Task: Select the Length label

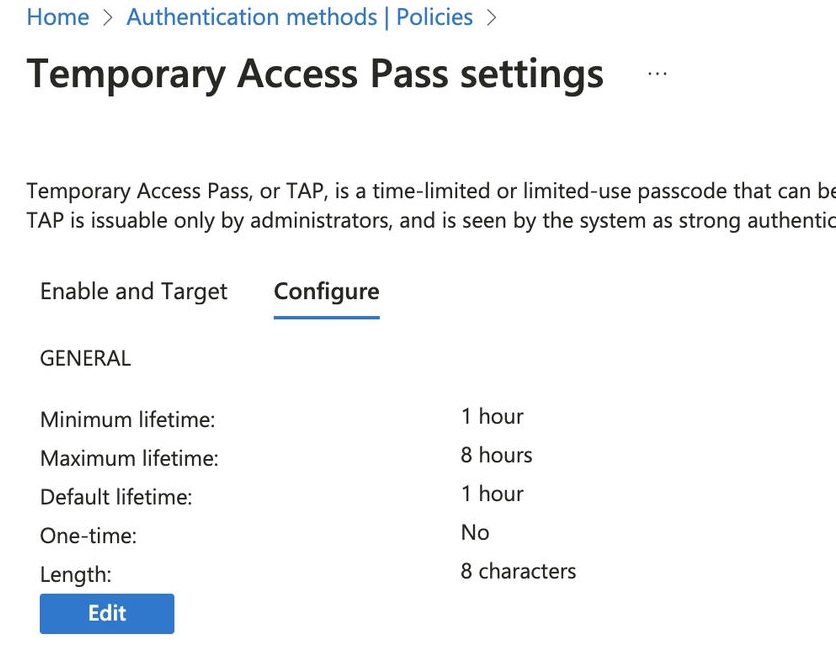Action: (x=76, y=575)
